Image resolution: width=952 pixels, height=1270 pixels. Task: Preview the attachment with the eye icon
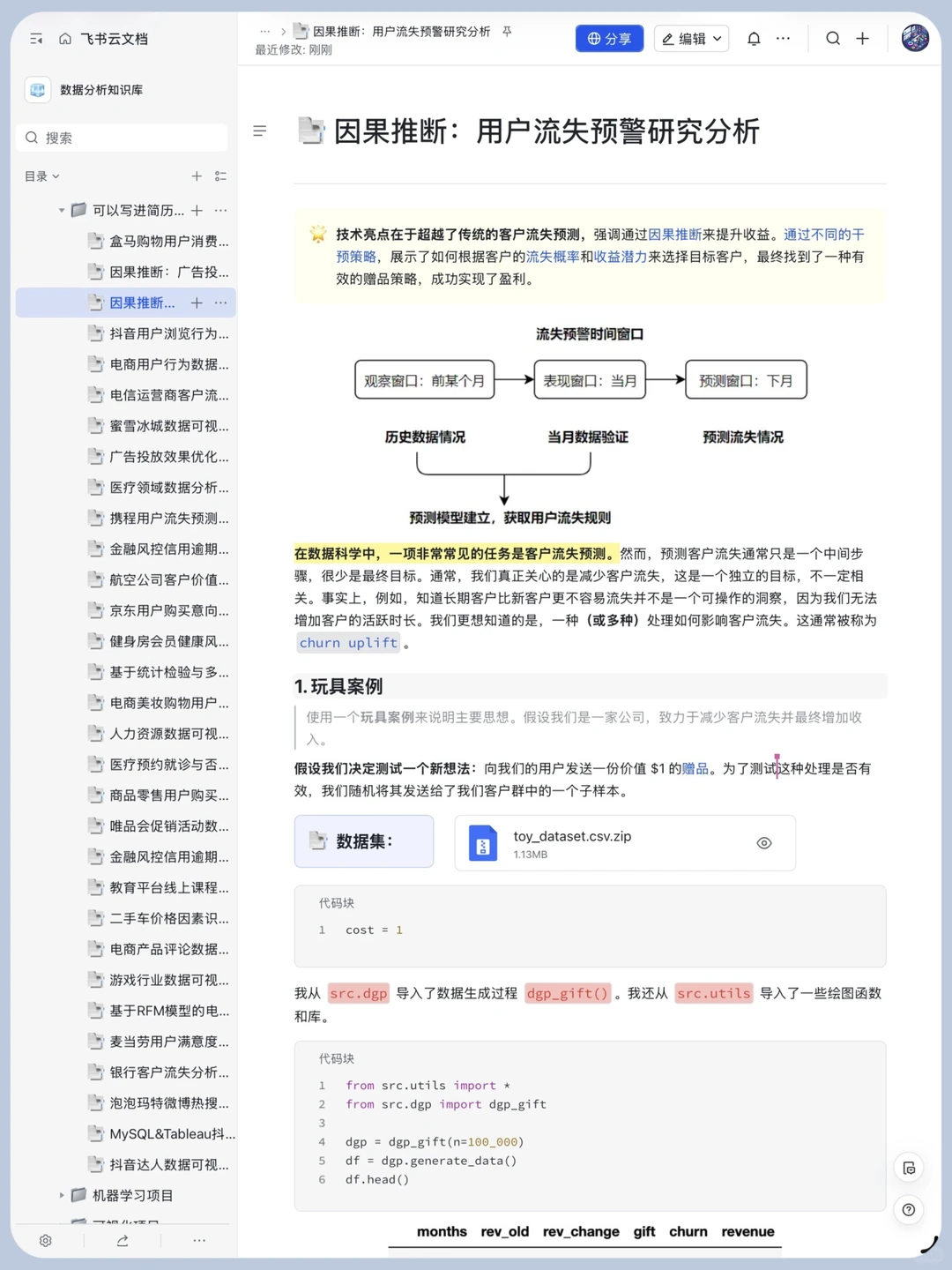764,843
